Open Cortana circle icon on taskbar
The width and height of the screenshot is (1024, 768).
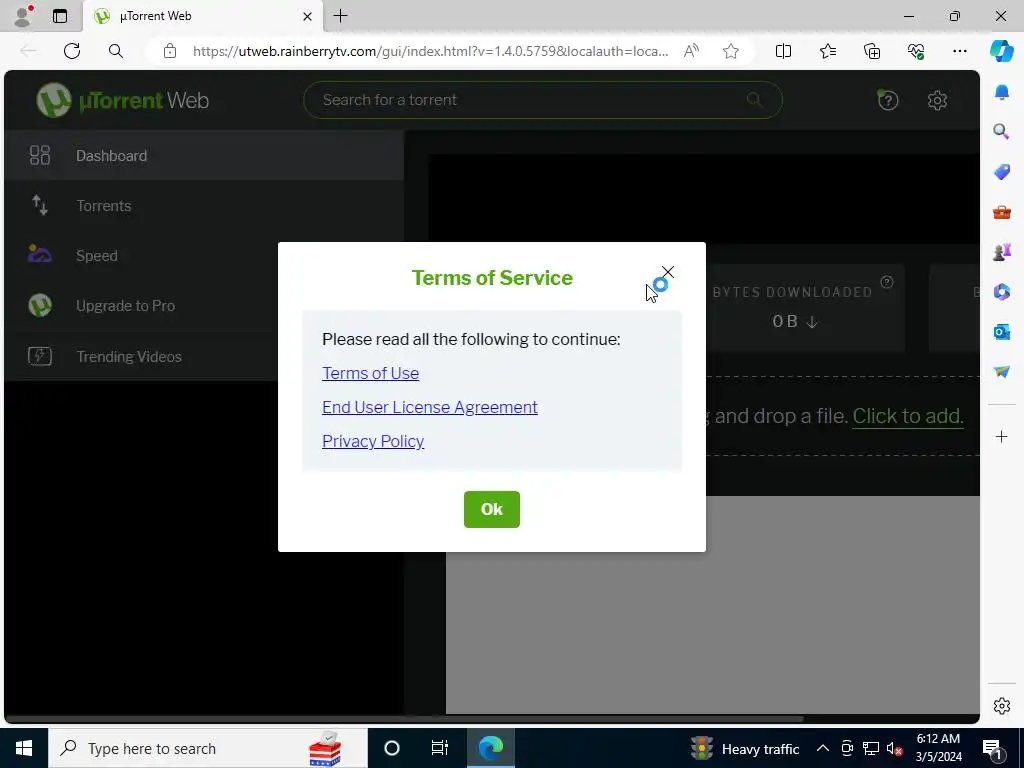[392, 748]
